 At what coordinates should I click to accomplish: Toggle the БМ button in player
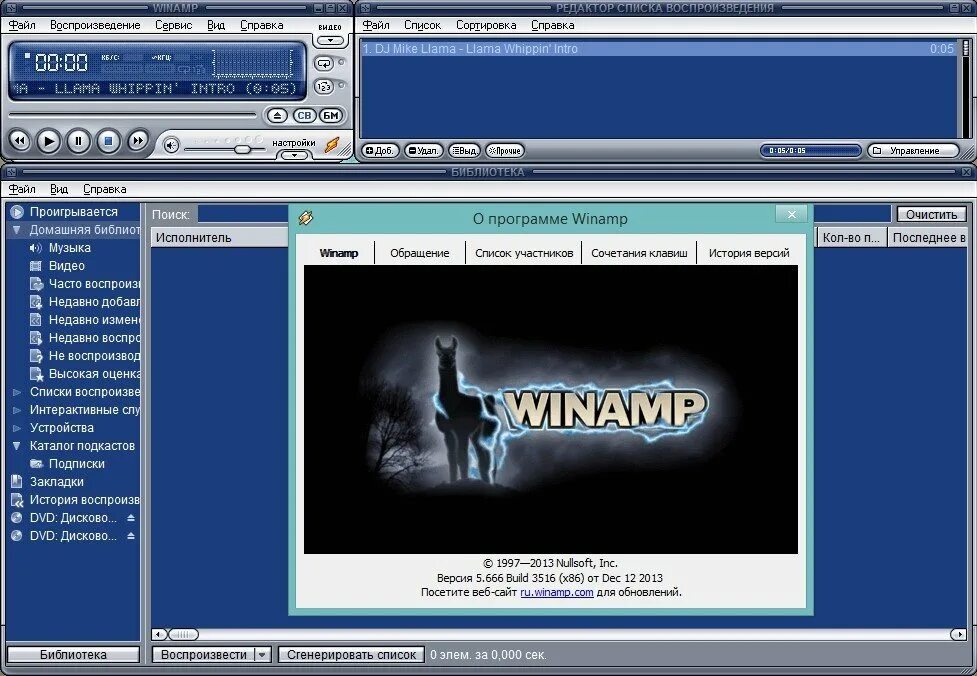(x=331, y=116)
